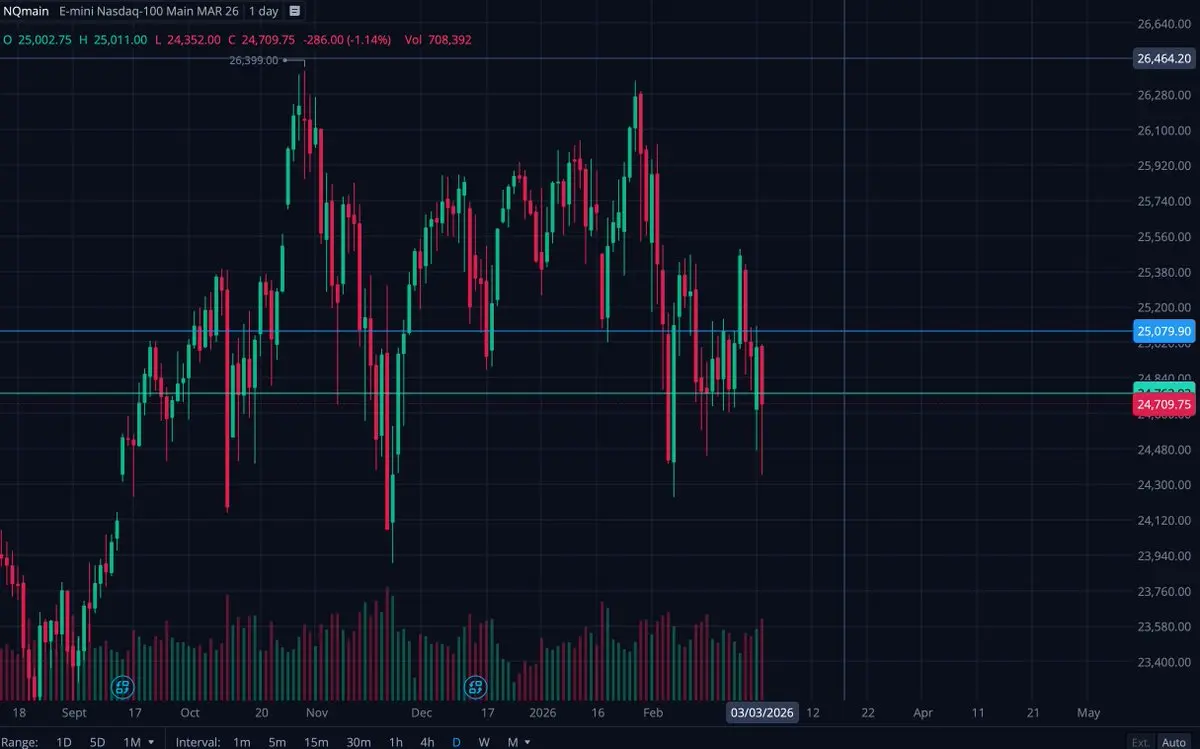Click the -286.00 (-1.14%) change readout
Screen dimensions: 1200x749
click(x=348, y=40)
